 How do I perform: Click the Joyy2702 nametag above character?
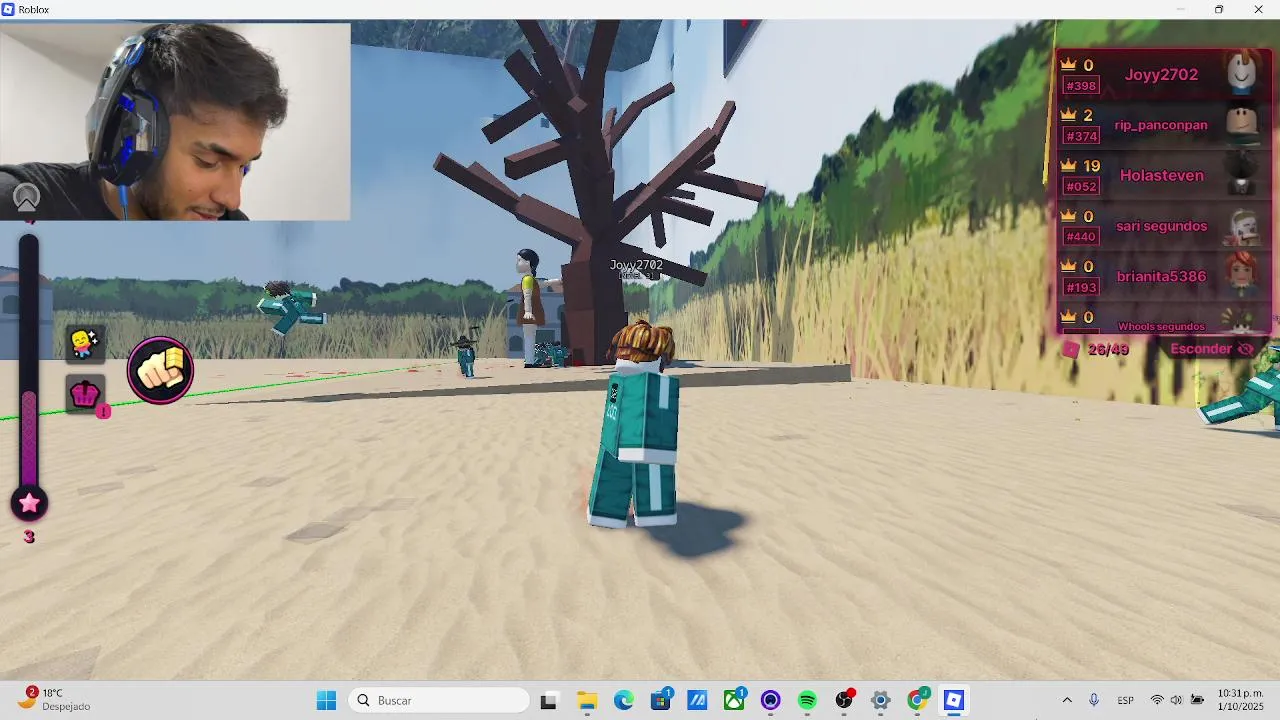pyautogui.click(x=636, y=265)
